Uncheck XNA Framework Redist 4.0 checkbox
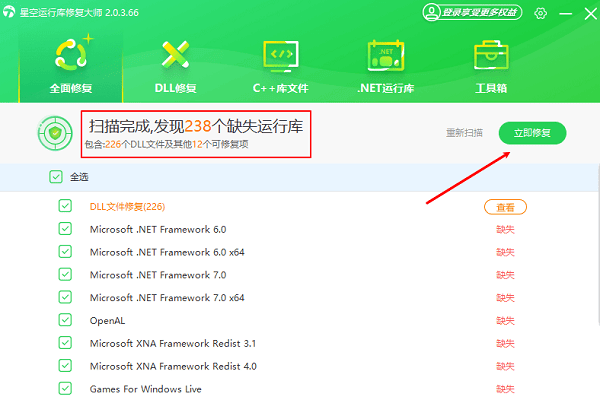The height and width of the screenshot is (400, 600). coord(65,366)
